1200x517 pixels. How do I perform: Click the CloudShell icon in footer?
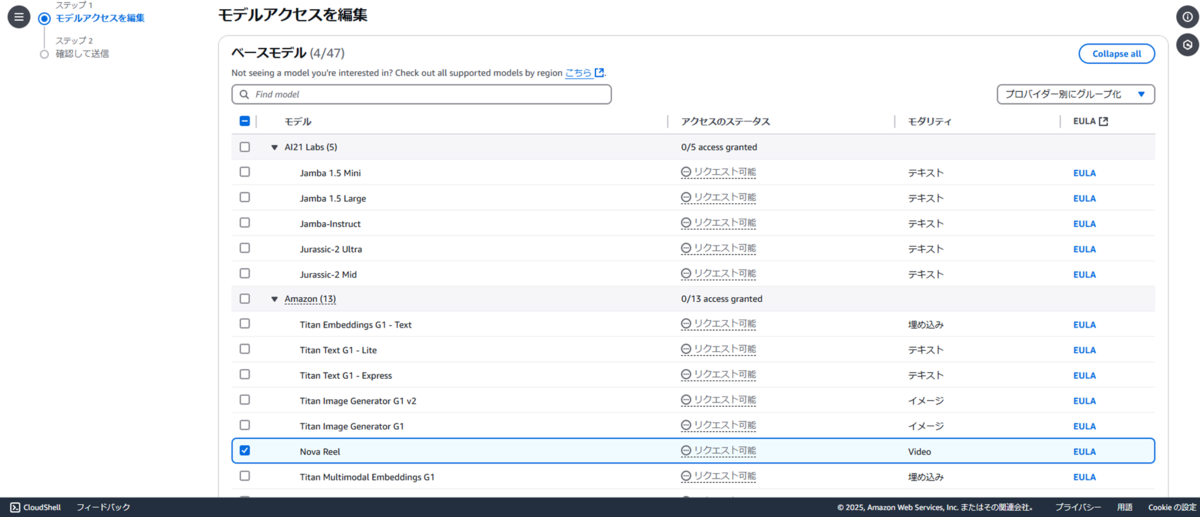pos(15,507)
